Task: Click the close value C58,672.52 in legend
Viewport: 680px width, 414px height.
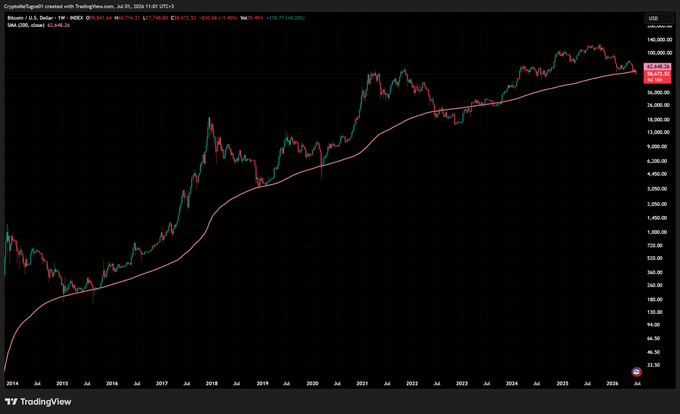Action: pyautogui.click(x=183, y=18)
